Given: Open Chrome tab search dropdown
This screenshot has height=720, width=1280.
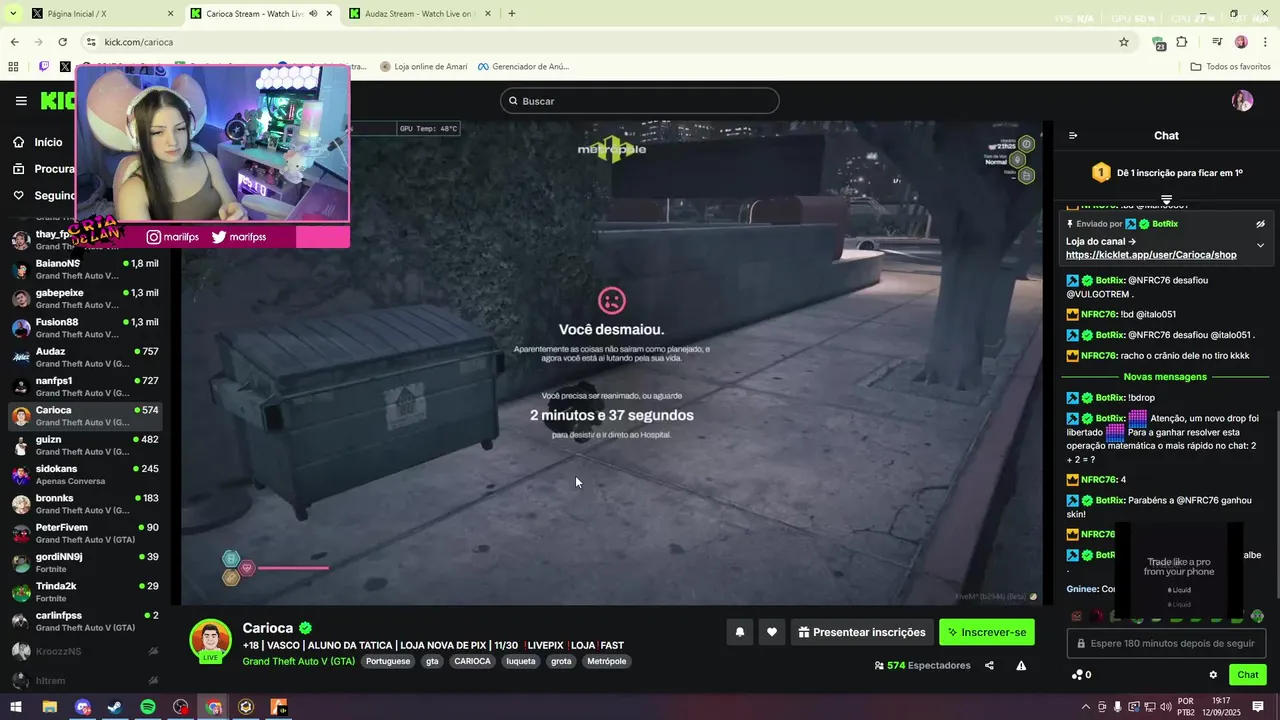Looking at the screenshot, I should pyautogui.click(x=13, y=14).
